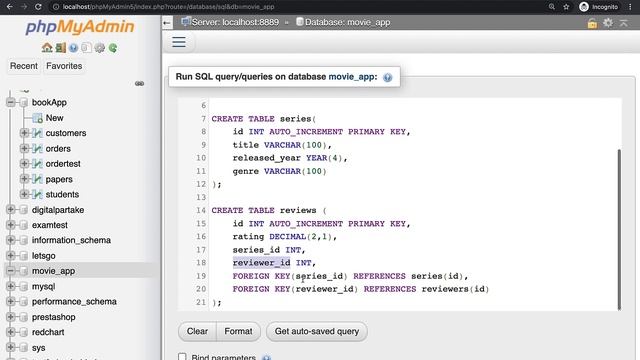Click highlighted reviewer_id on line 18
The height and width of the screenshot is (360, 640).
(261, 263)
